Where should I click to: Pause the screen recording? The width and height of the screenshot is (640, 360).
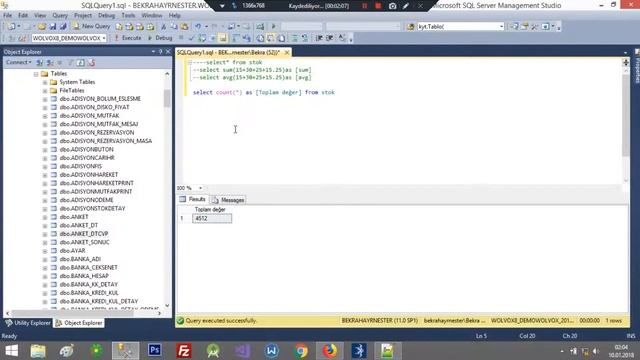[x=364, y=6]
